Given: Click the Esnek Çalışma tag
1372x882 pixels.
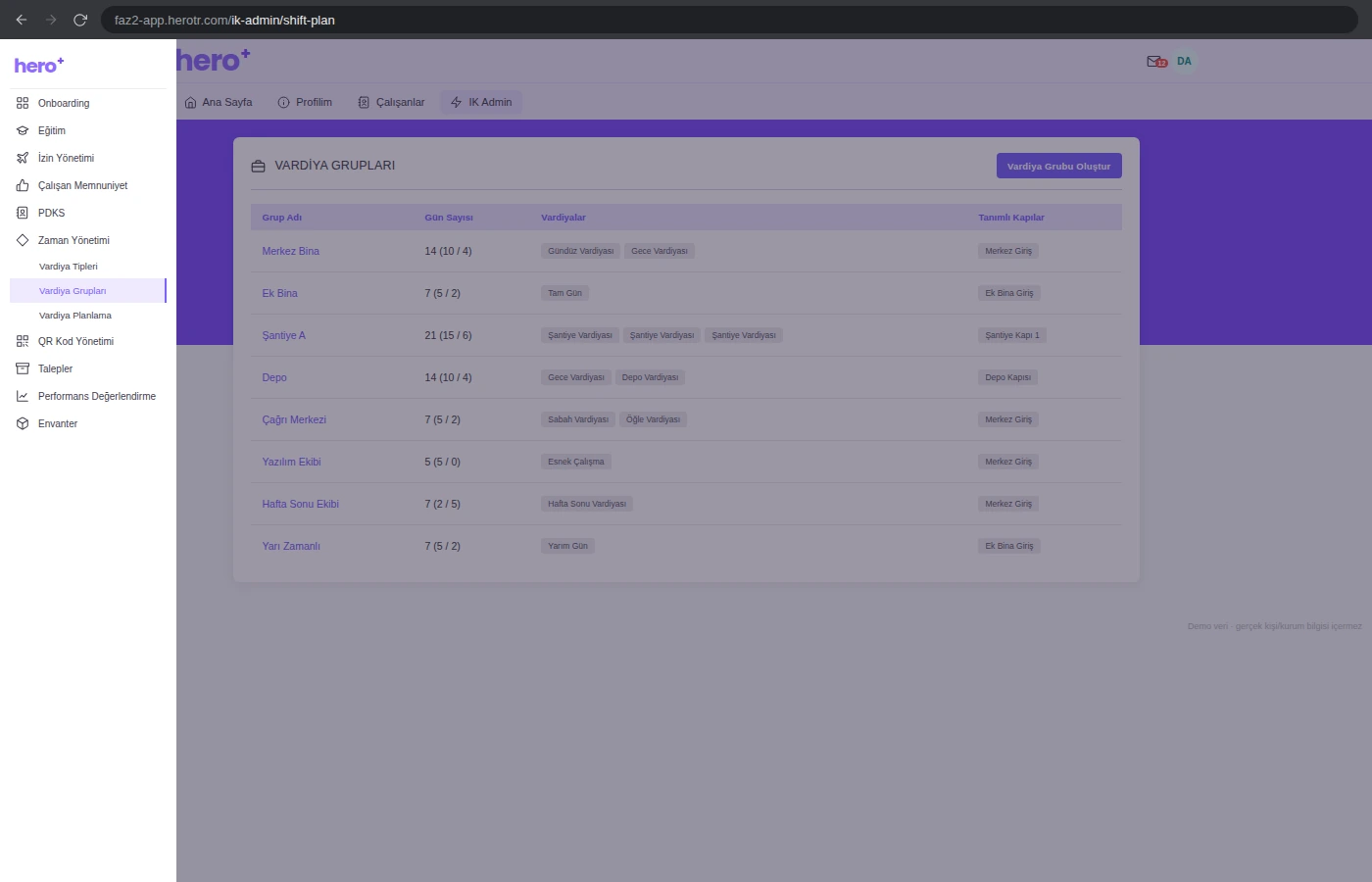Looking at the screenshot, I should 576,462.
